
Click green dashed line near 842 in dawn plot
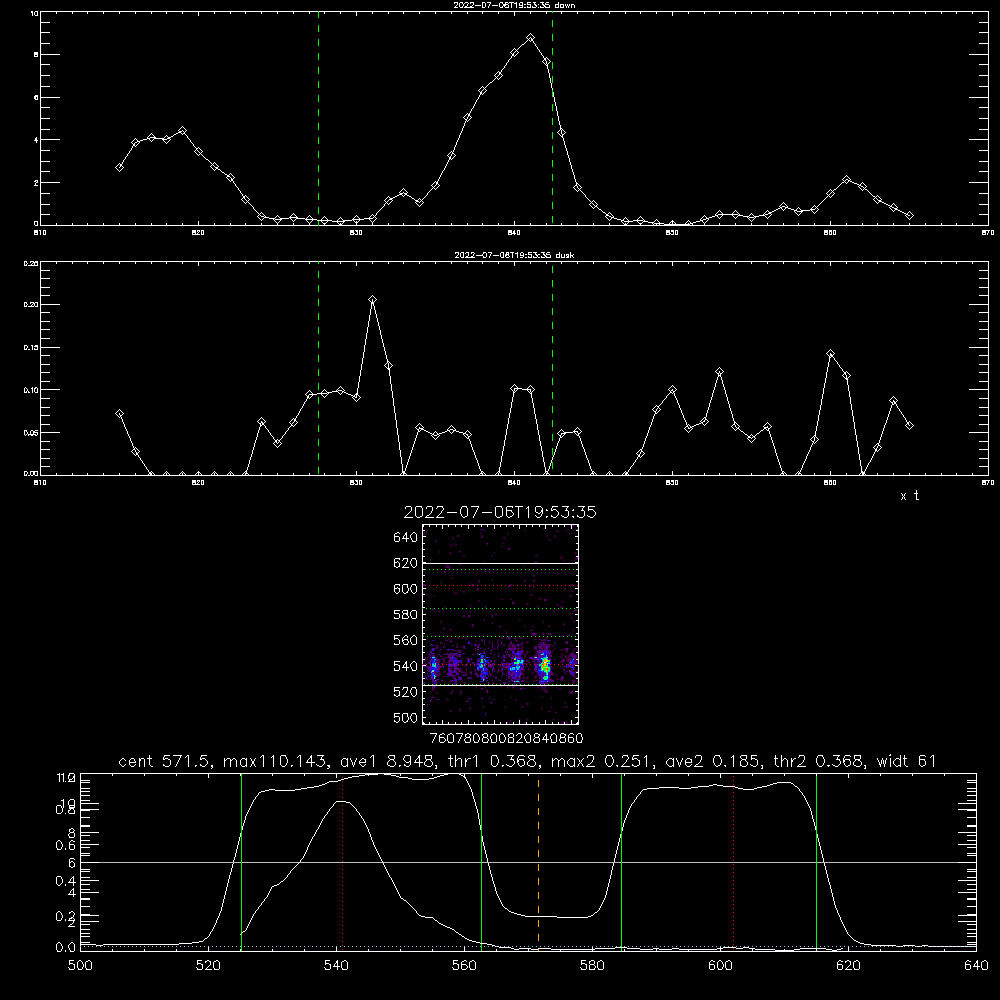click(552, 118)
